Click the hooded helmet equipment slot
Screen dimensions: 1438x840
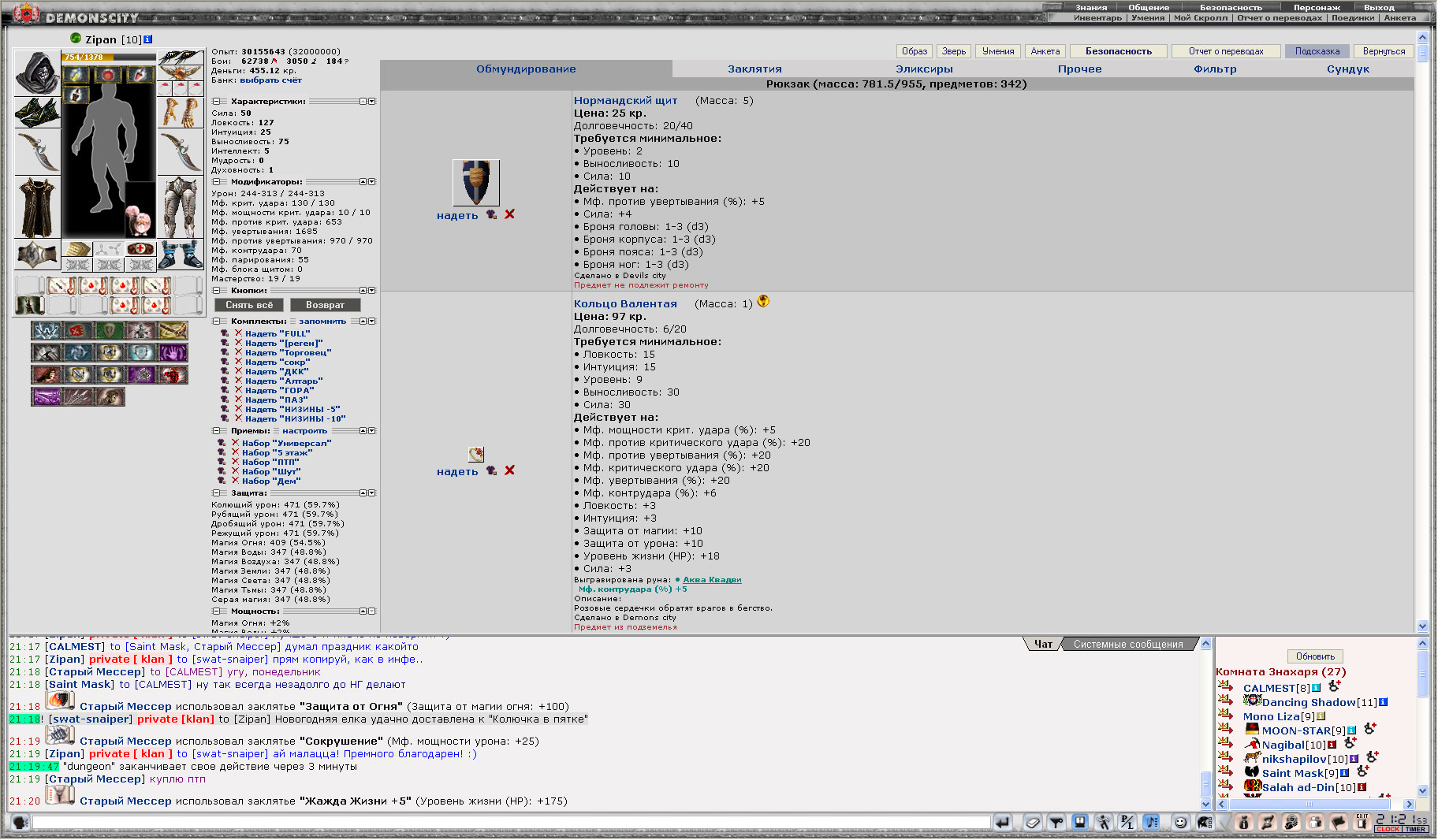pos(37,72)
